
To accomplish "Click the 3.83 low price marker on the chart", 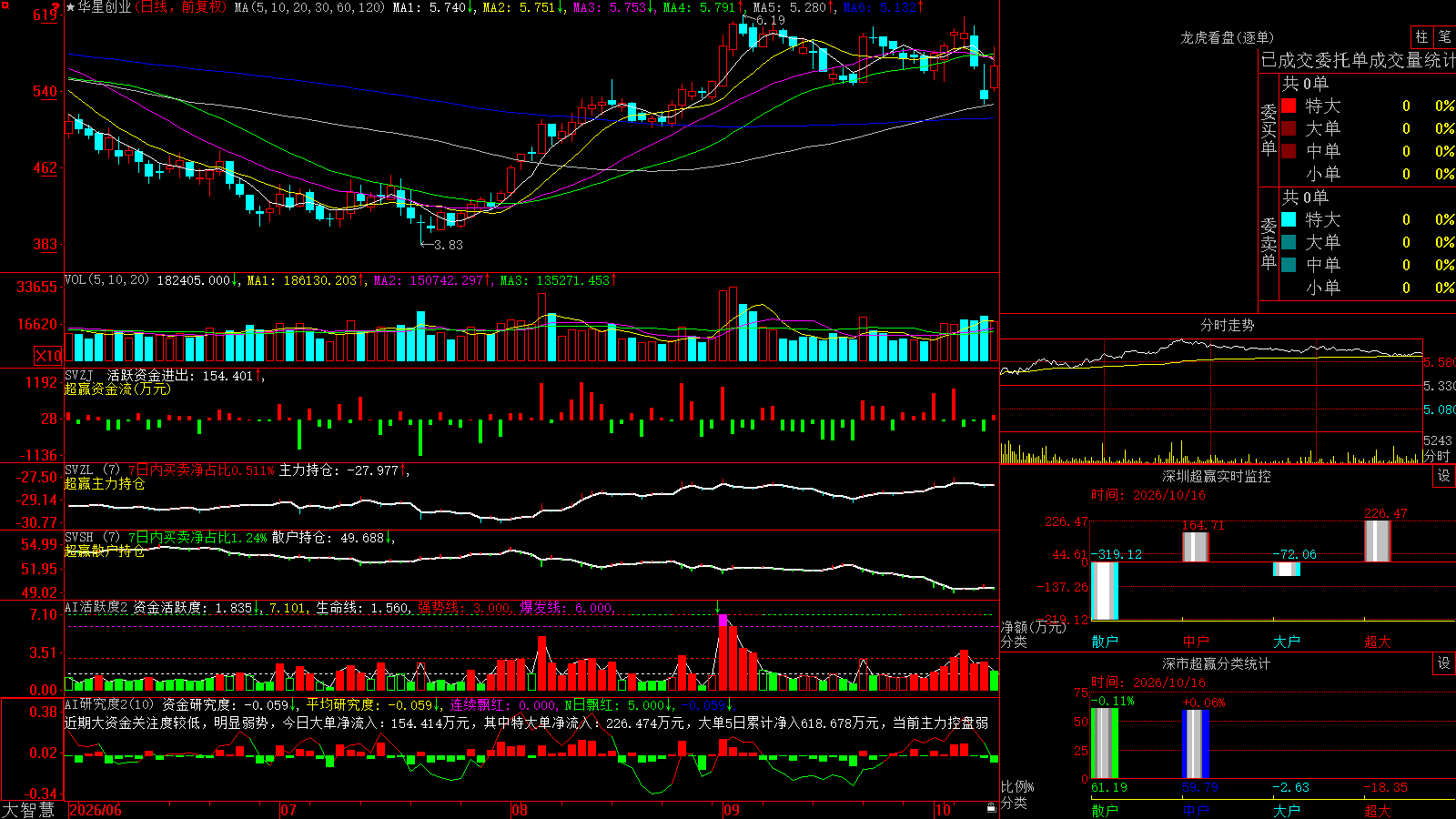I will [x=449, y=245].
